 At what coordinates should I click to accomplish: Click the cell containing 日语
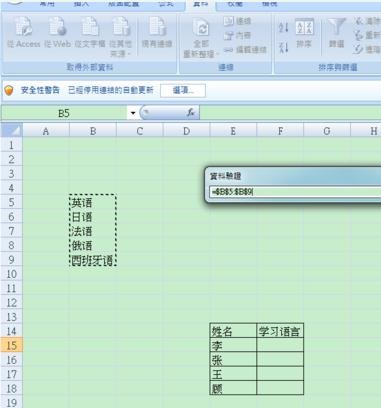93,217
